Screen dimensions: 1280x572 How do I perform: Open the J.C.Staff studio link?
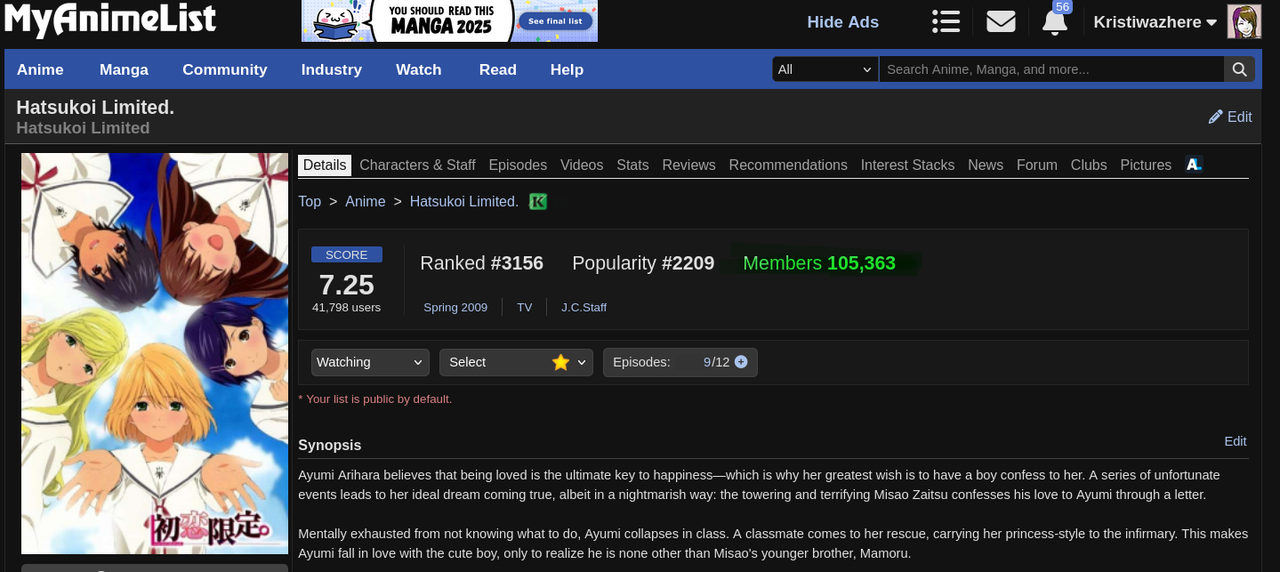(x=584, y=307)
